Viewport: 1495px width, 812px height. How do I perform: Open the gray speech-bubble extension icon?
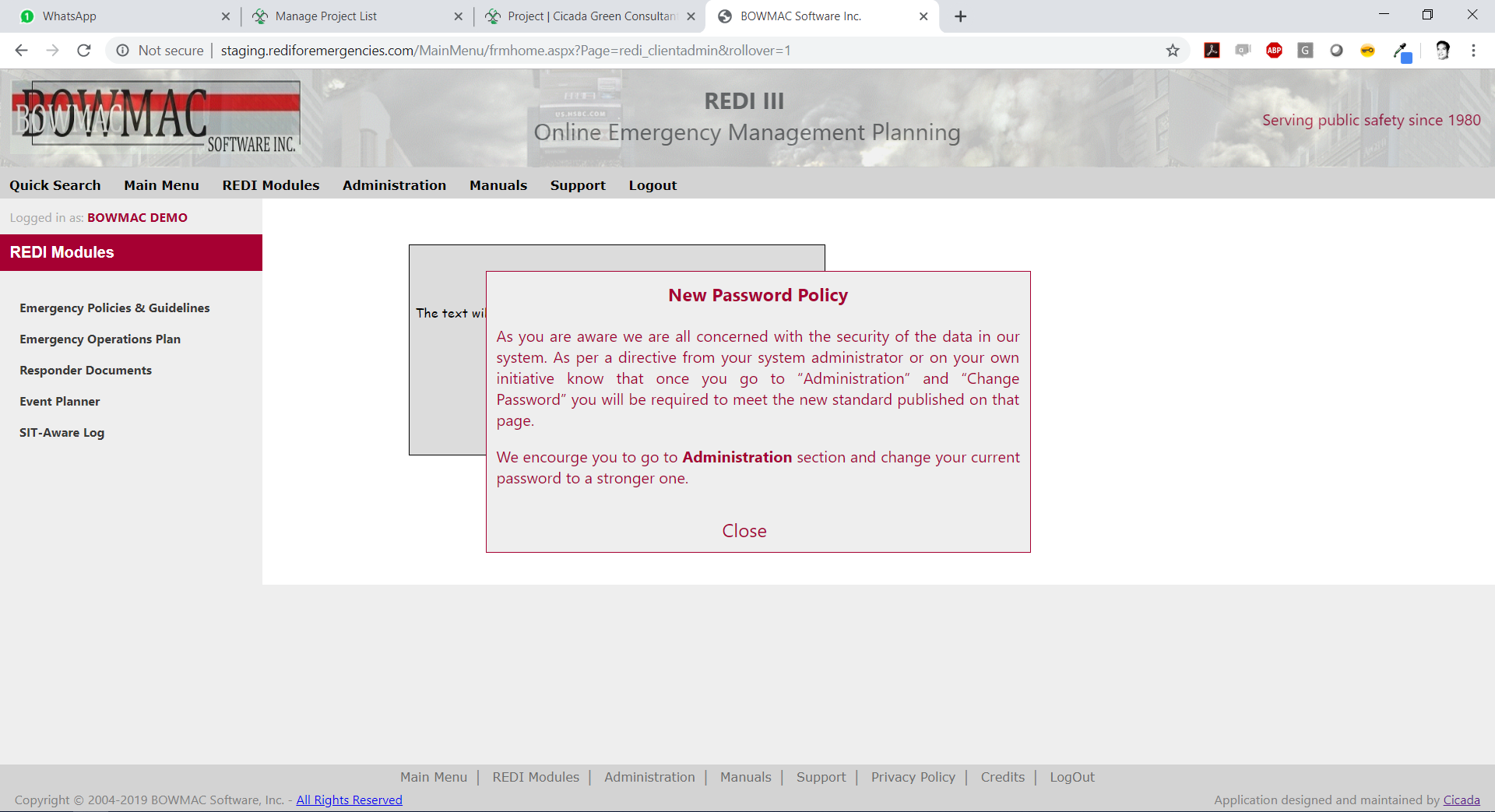click(1243, 51)
